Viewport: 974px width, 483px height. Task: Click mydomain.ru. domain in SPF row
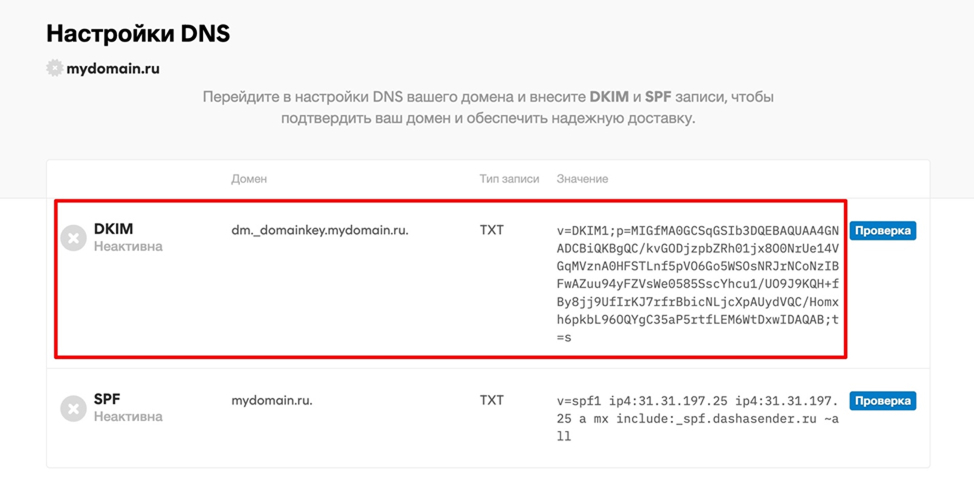pyautogui.click(x=271, y=400)
